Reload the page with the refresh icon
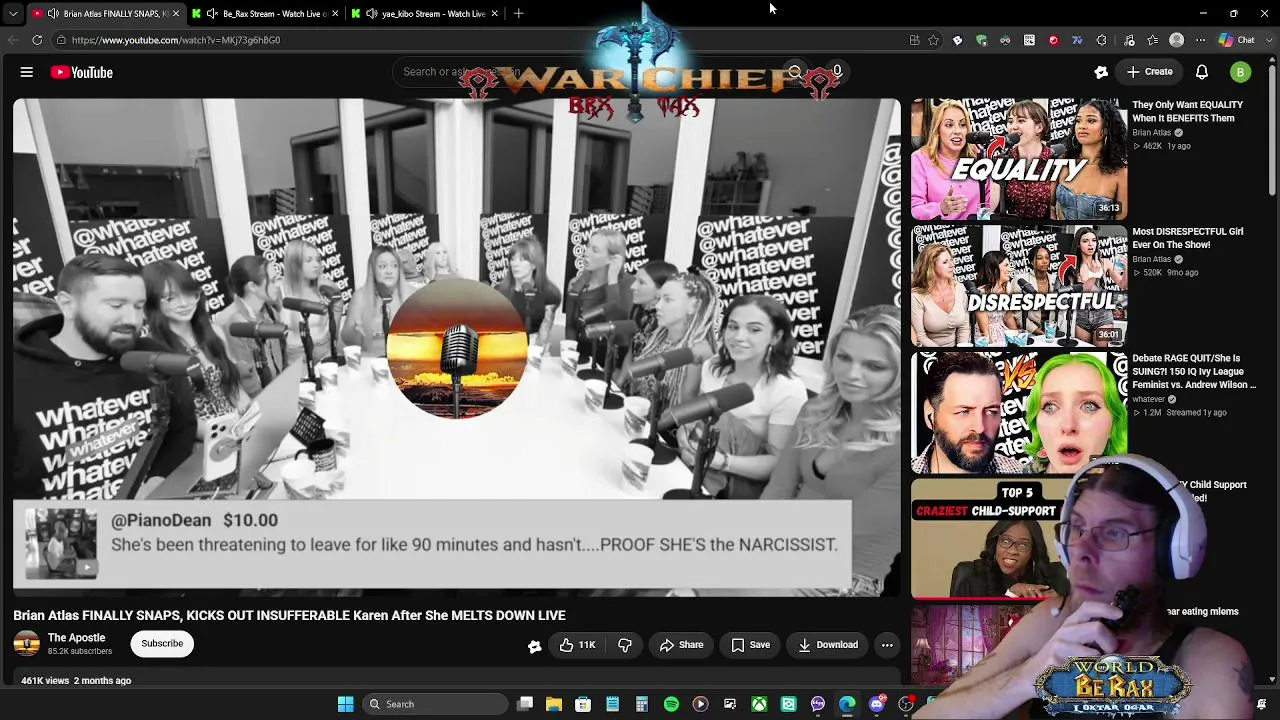This screenshot has height=720, width=1280. click(x=37, y=40)
